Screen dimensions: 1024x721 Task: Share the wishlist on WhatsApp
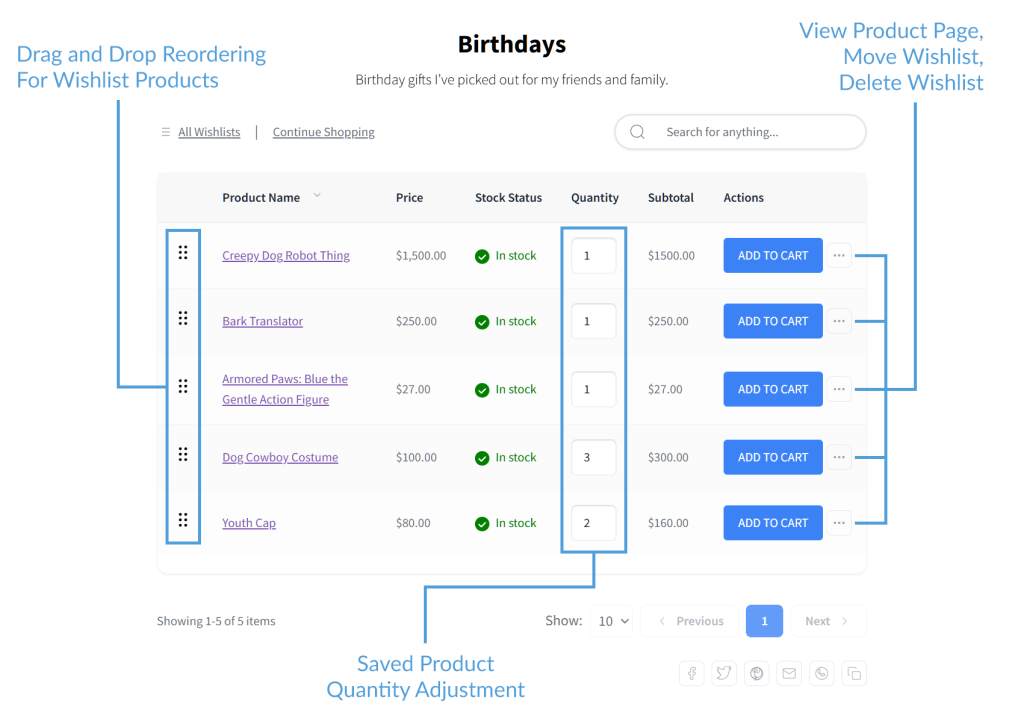pyautogui.click(x=821, y=673)
